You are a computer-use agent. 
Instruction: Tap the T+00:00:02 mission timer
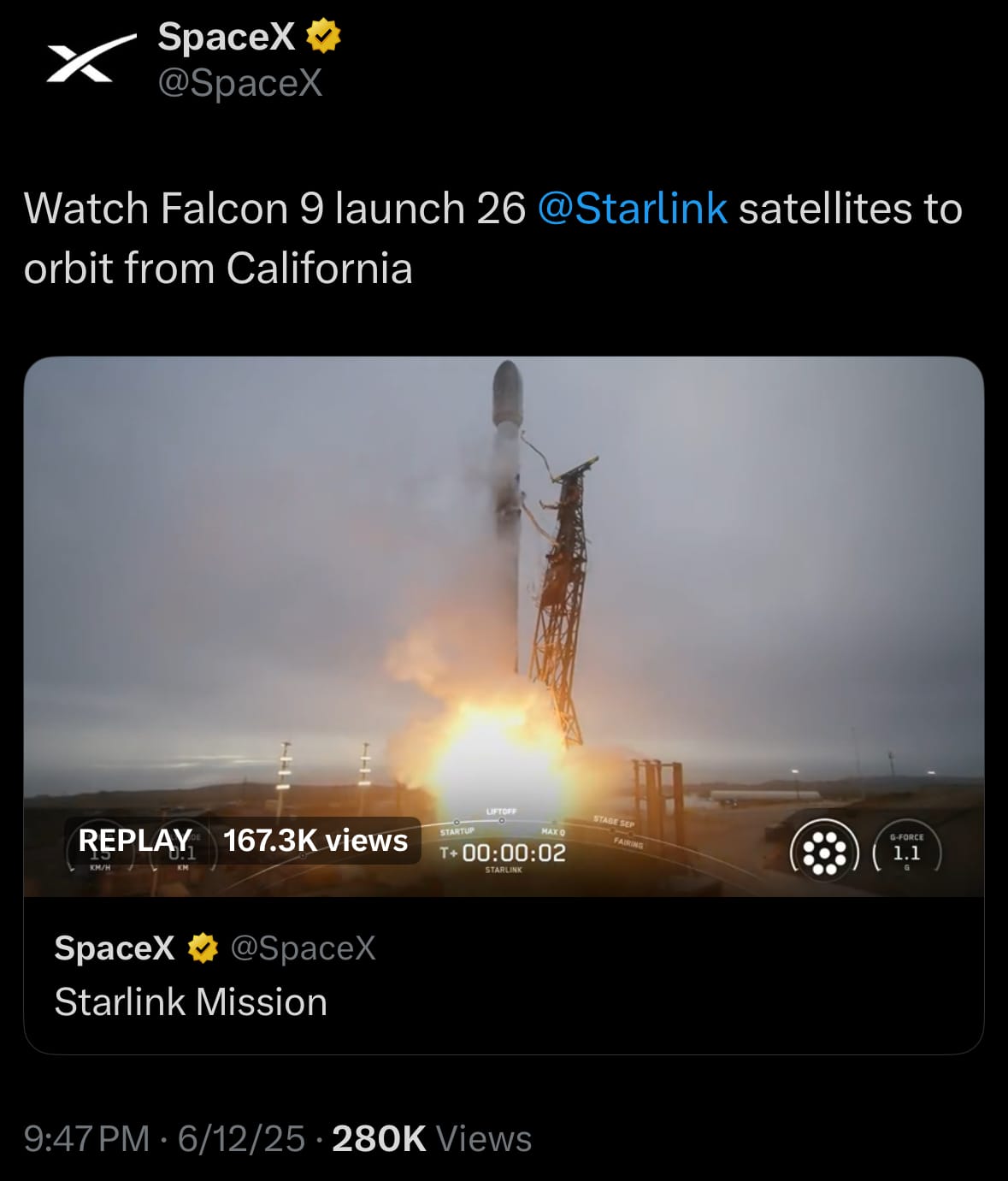pyautogui.click(x=503, y=853)
